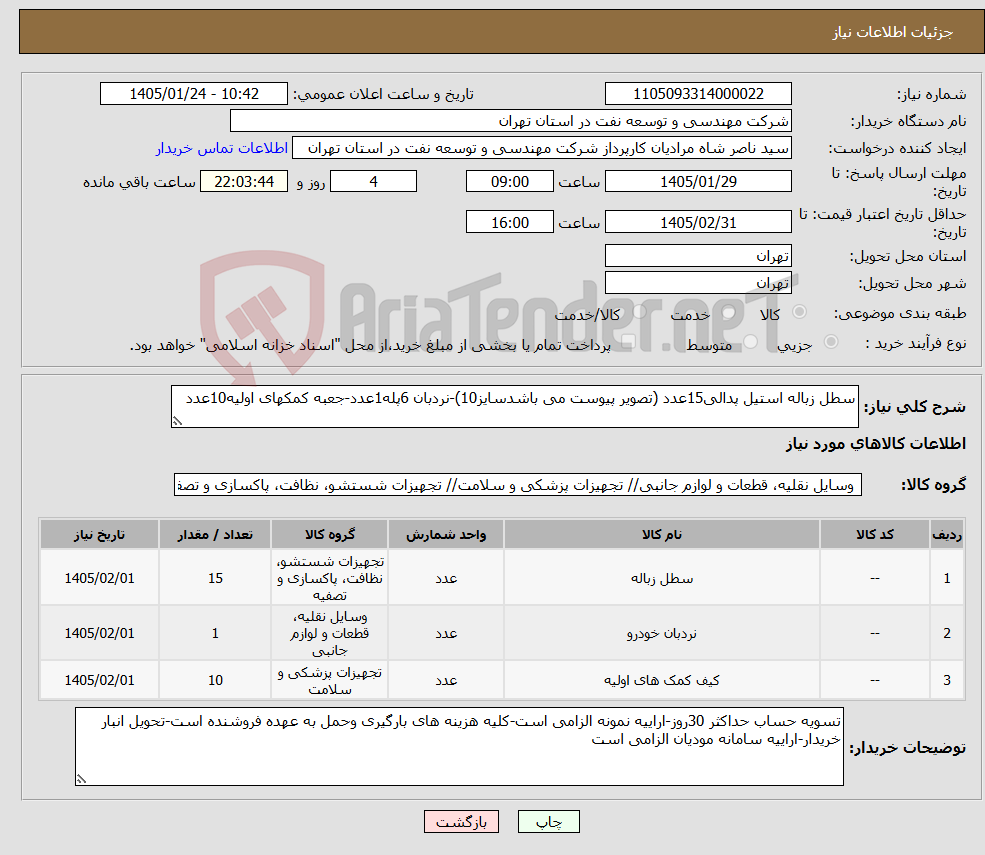Click the ردیف column header
The height and width of the screenshot is (855, 985).
point(947,535)
